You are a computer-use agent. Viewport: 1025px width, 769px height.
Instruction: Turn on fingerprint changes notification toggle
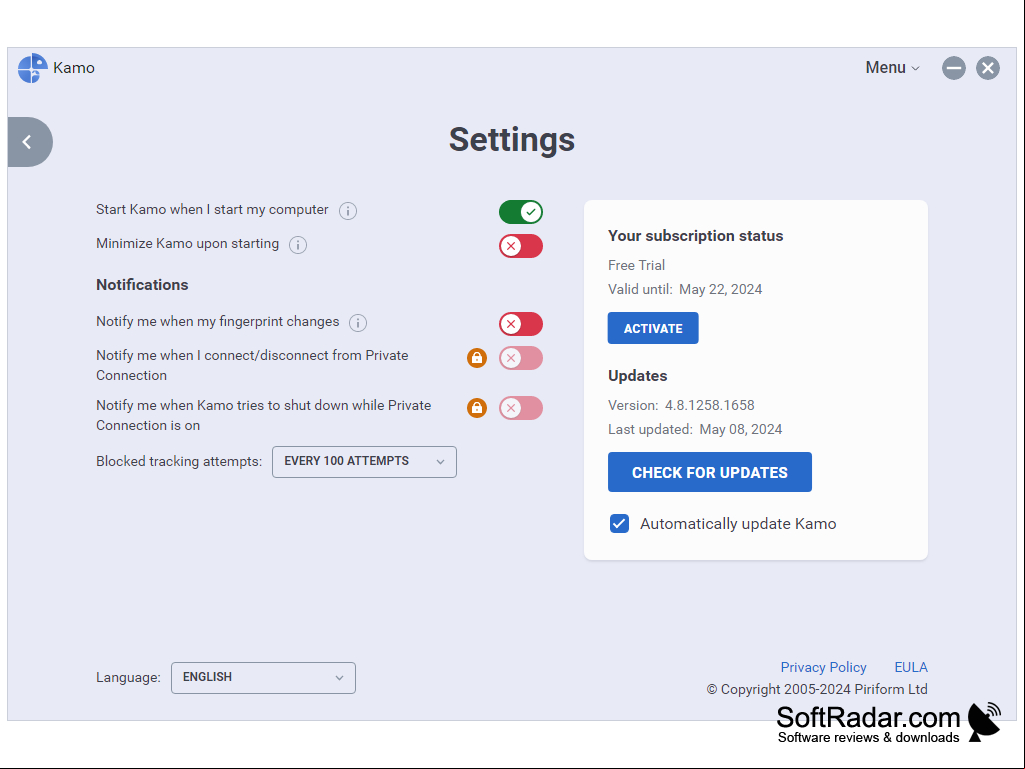[521, 324]
